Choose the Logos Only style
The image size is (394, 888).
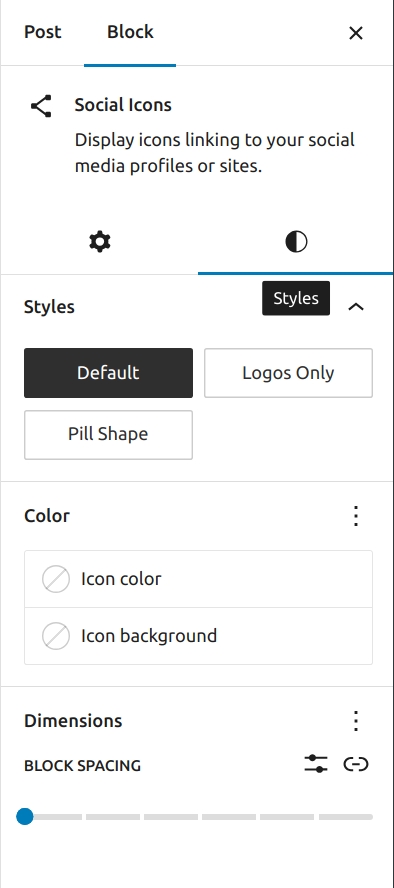(x=288, y=373)
